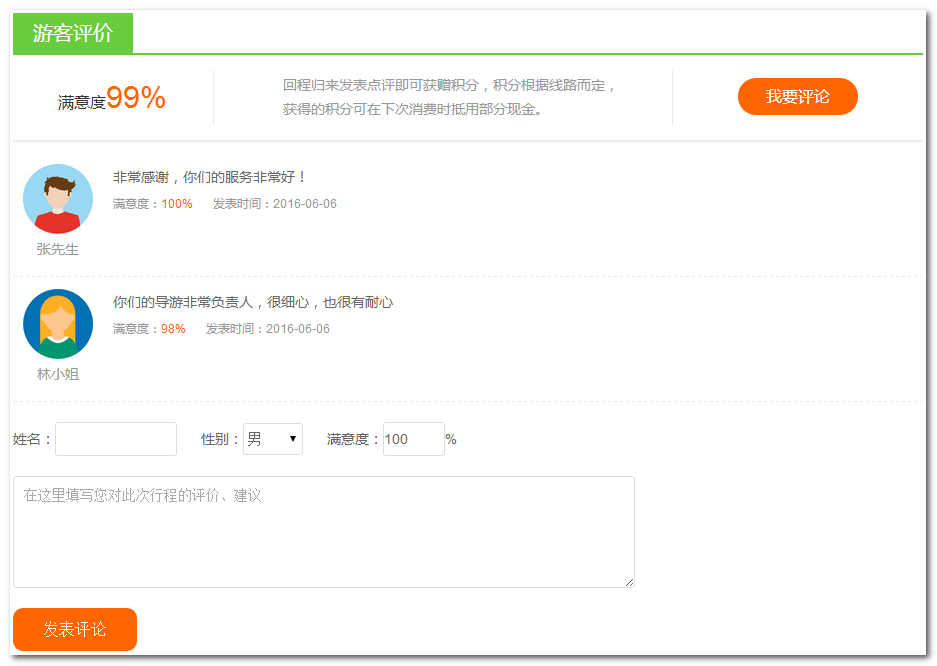Click the 回程归来发表点评 points notice text
Screen dimensions: 937x666
click(x=449, y=85)
